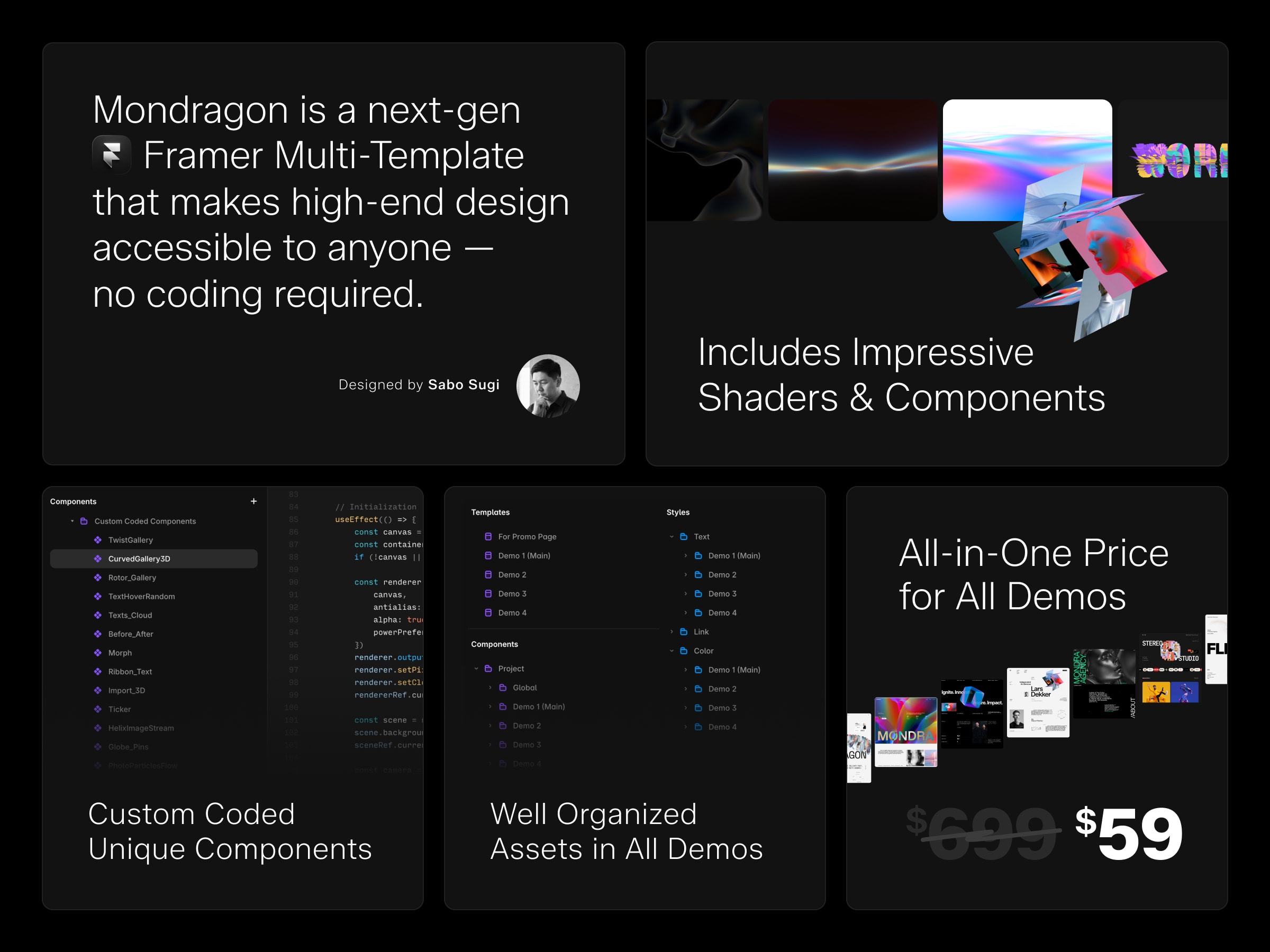Click the page icon of Templates Demo 2
The width and height of the screenshot is (1270, 952).
[488, 574]
